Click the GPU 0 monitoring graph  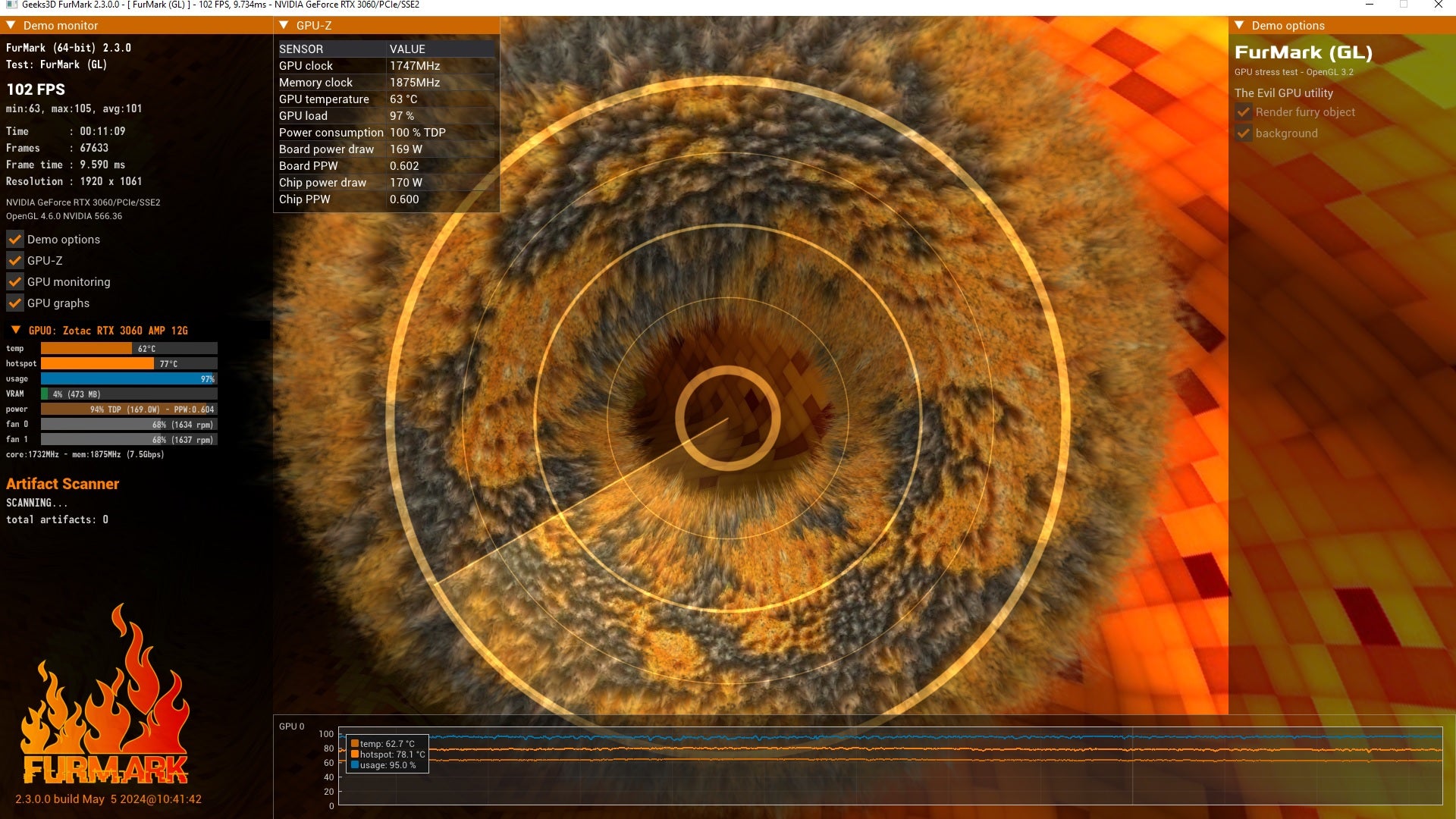point(890,766)
